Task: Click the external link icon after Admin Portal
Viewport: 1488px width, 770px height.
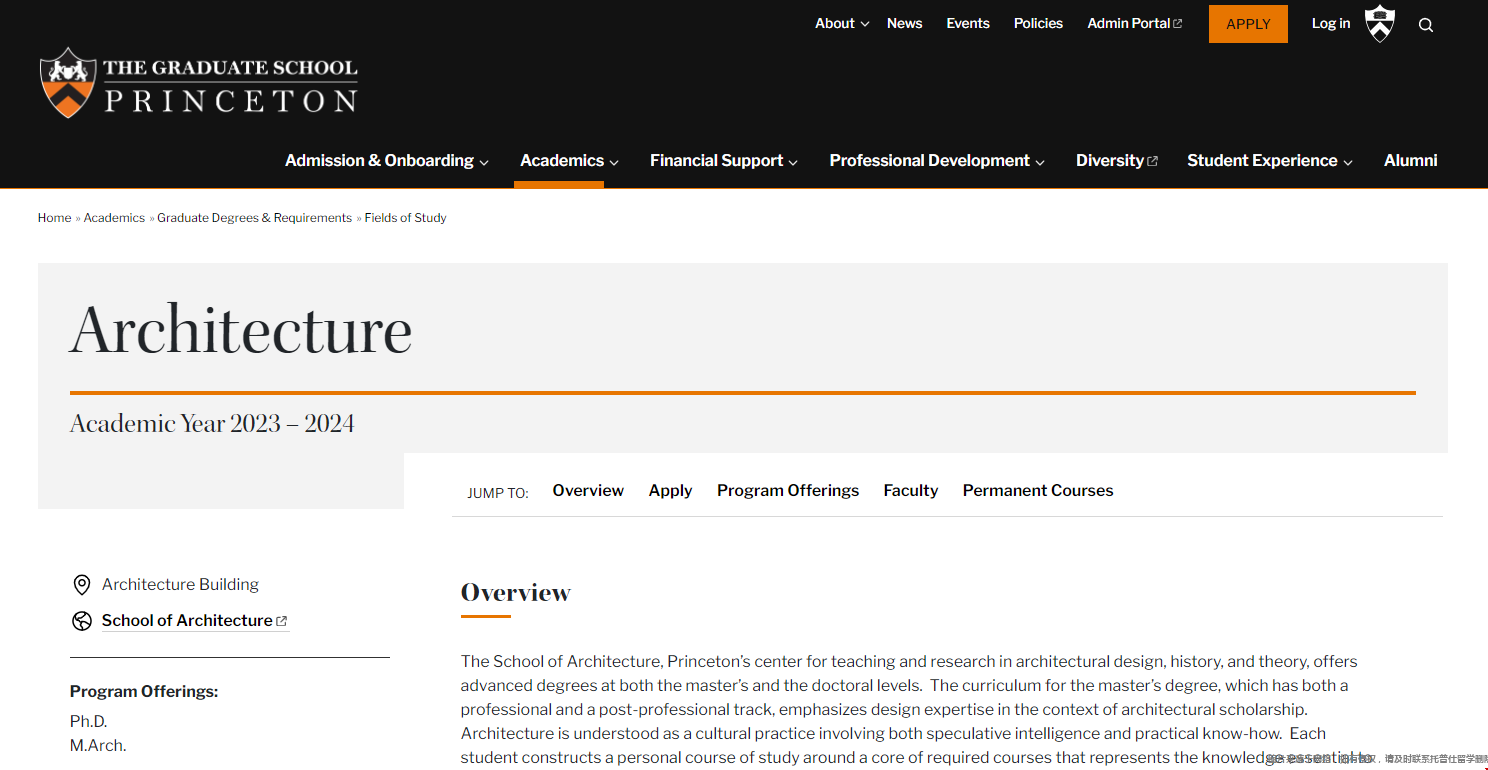Action: click(1177, 24)
